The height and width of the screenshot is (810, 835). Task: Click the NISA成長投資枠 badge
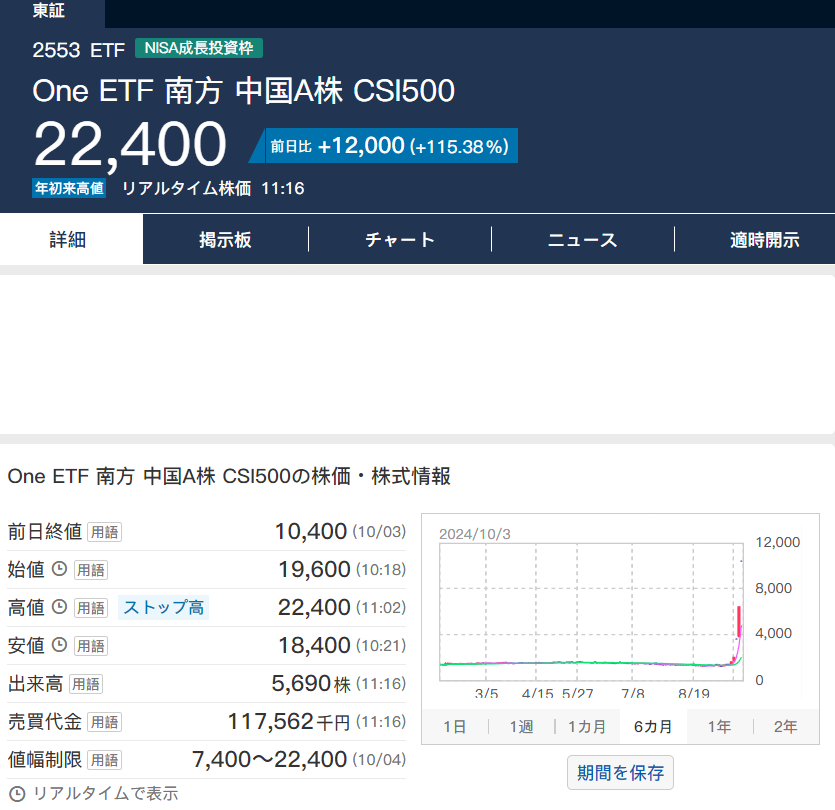(199, 48)
